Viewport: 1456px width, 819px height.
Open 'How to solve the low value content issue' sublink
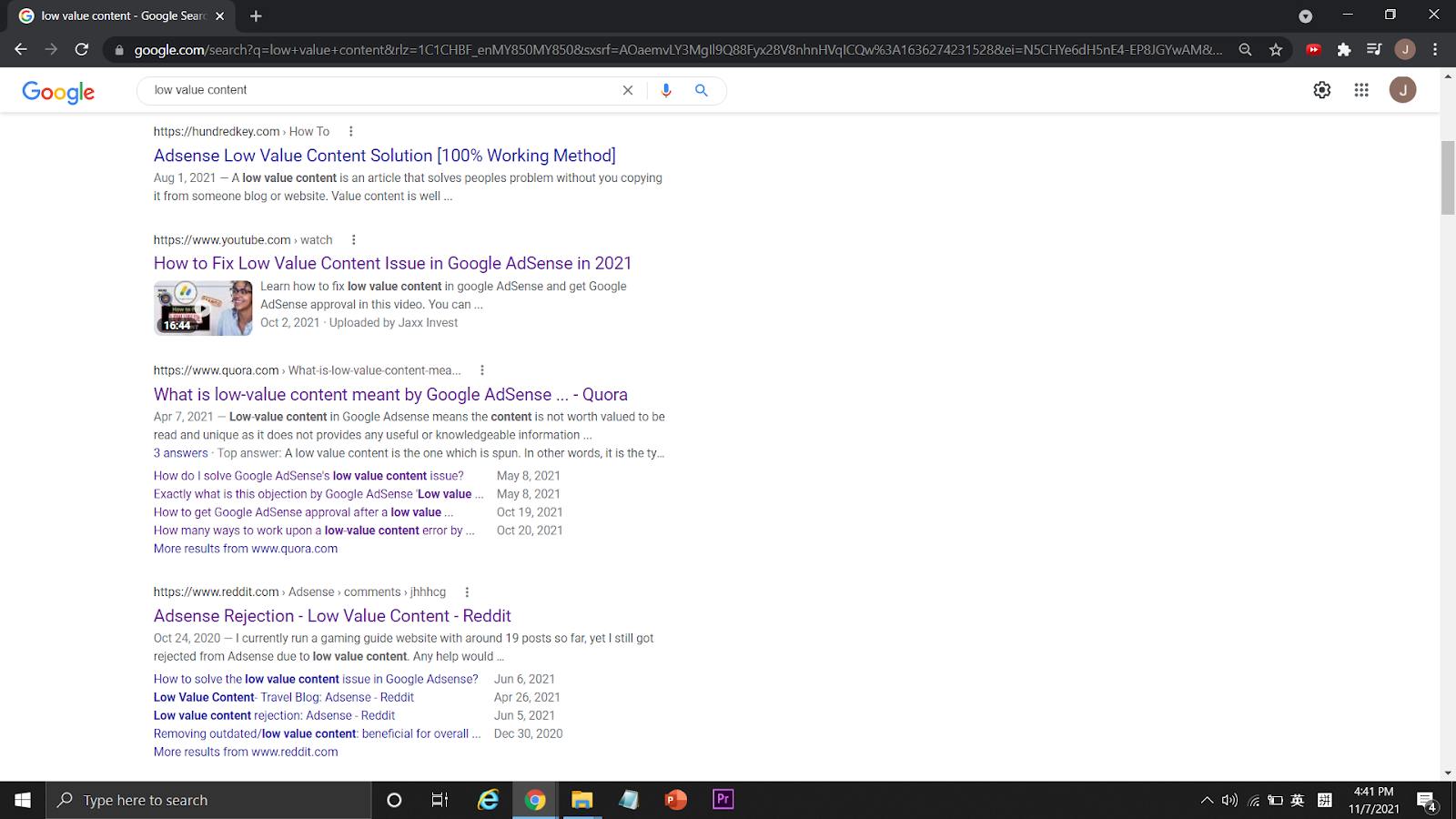click(x=316, y=679)
